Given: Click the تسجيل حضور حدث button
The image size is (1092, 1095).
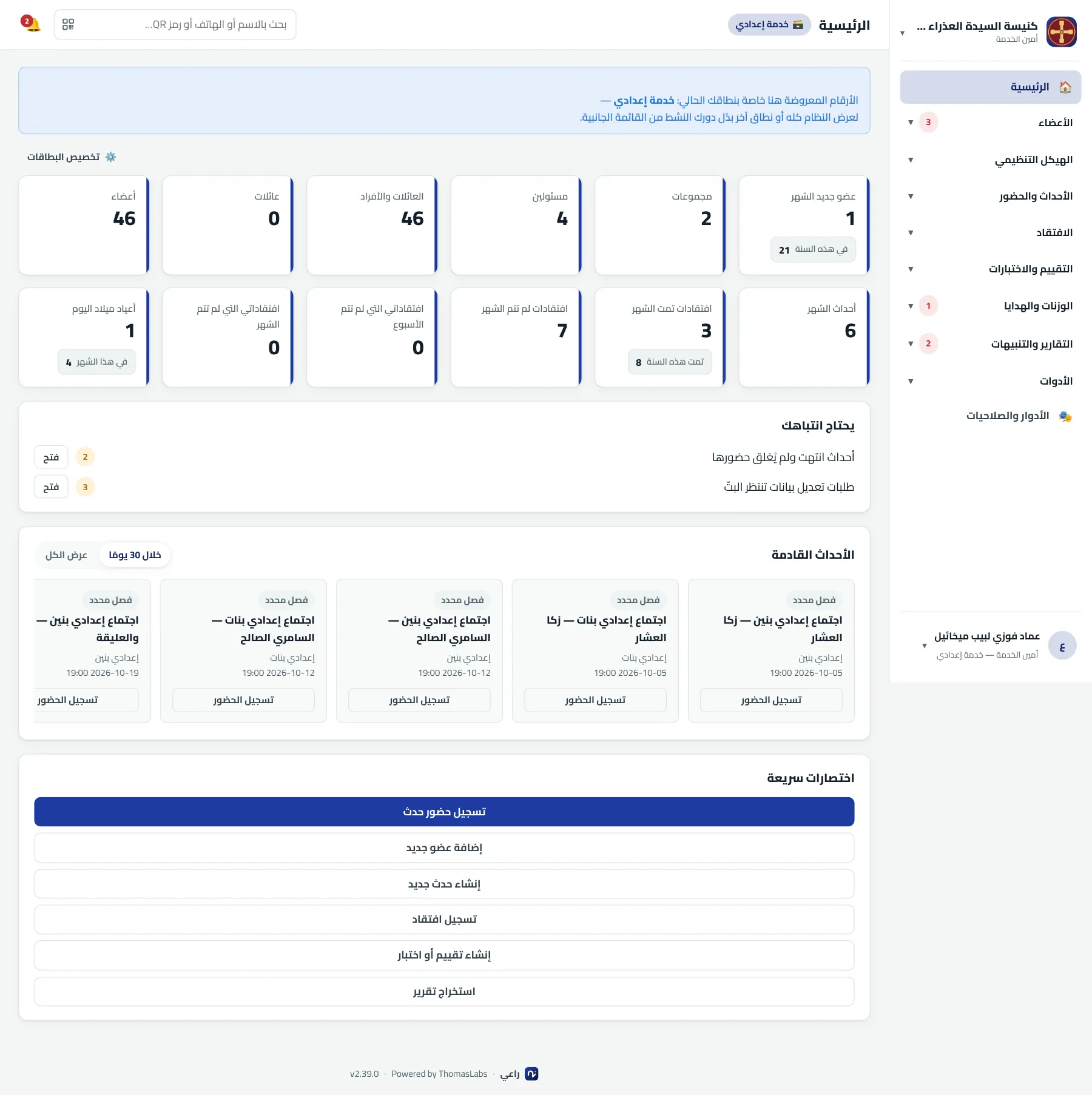Looking at the screenshot, I should pyautogui.click(x=444, y=812).
